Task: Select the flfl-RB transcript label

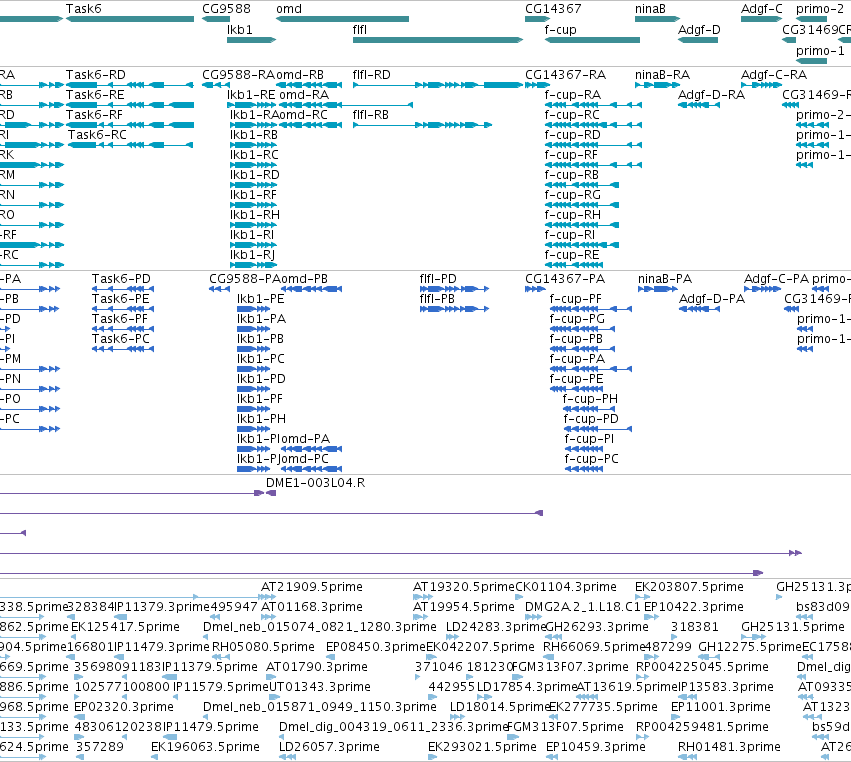Action: point(371,115)
